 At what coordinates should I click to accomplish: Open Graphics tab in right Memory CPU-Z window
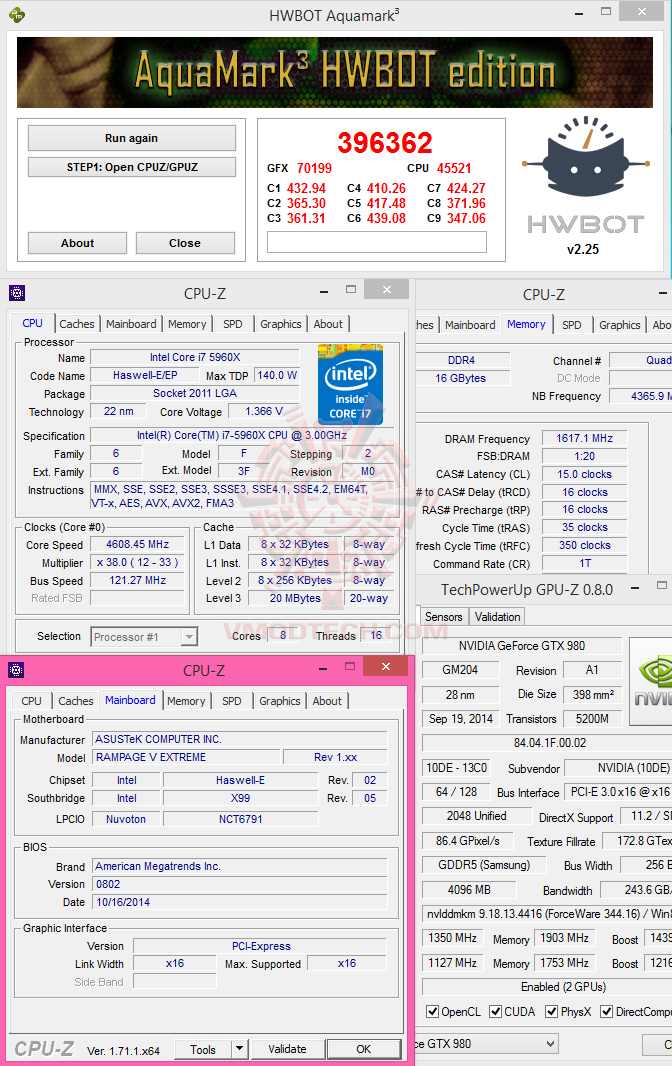[620, 324]
